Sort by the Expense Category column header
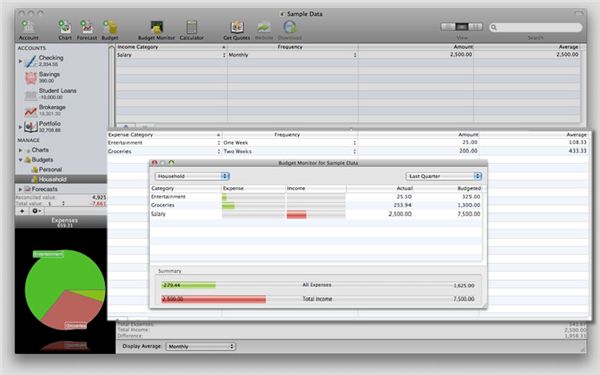The width and height of the screenshot is (600, 375). 164,135
